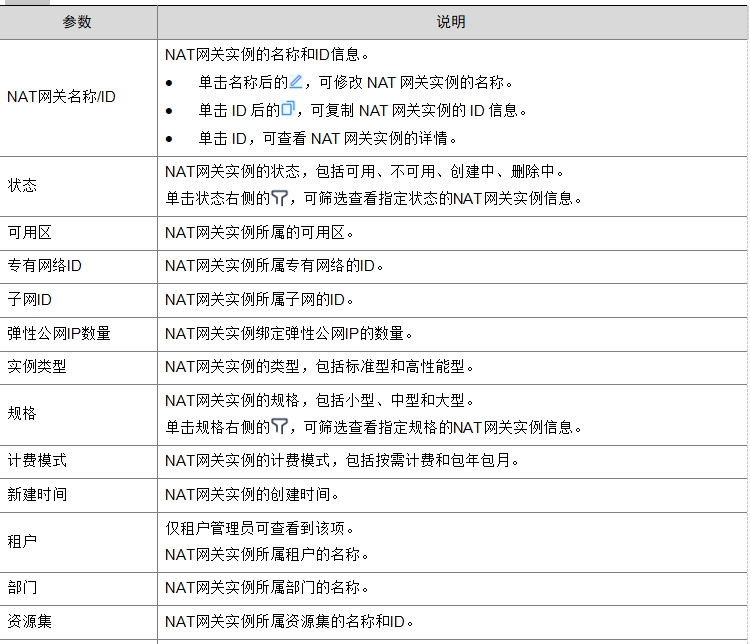750x644 pixels.
Task: Click text 可筛选查看指定状态的NAT网关实例信息。
Action: (443, 198)
